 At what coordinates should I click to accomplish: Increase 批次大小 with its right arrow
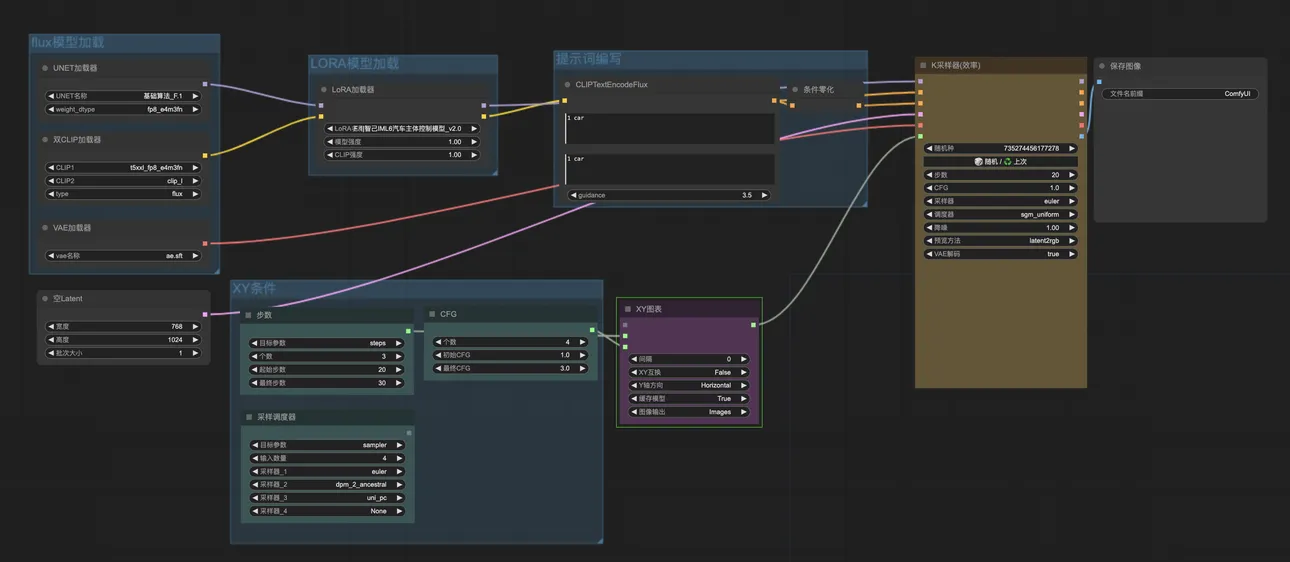(x=196, y=353)
